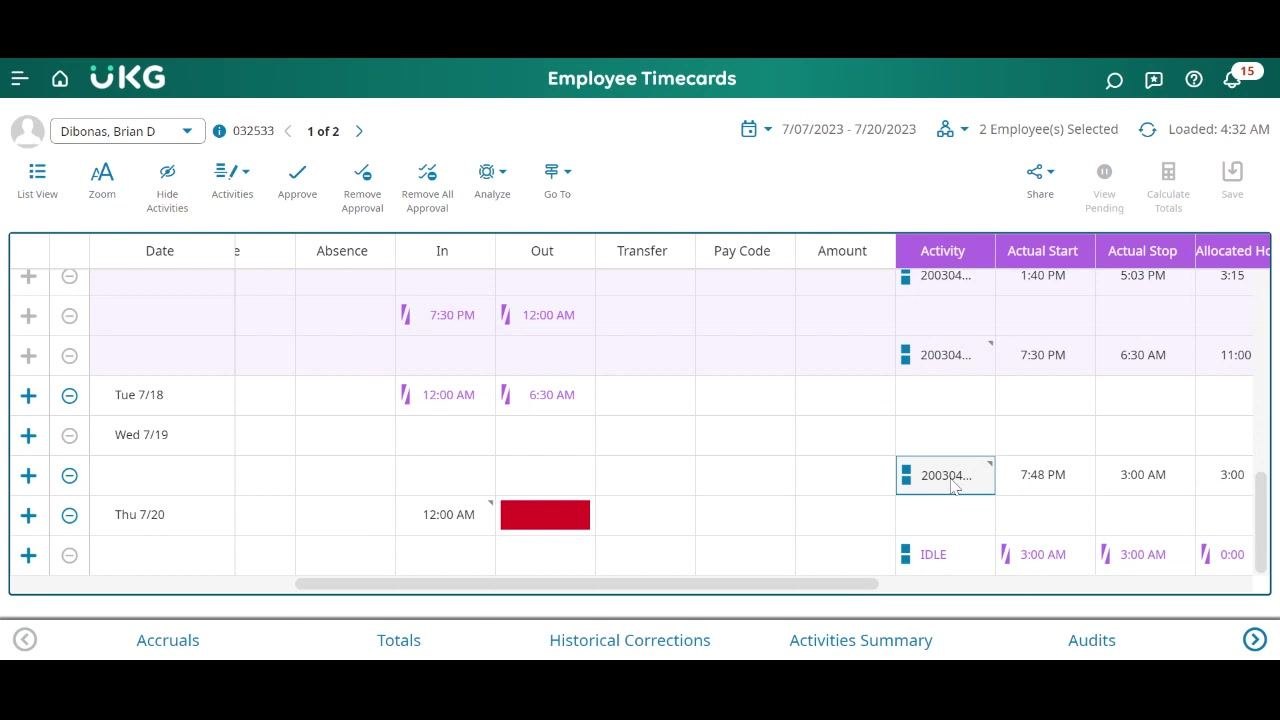Click the minus toggle on Tue 7/18 row

tap(69, 396)
